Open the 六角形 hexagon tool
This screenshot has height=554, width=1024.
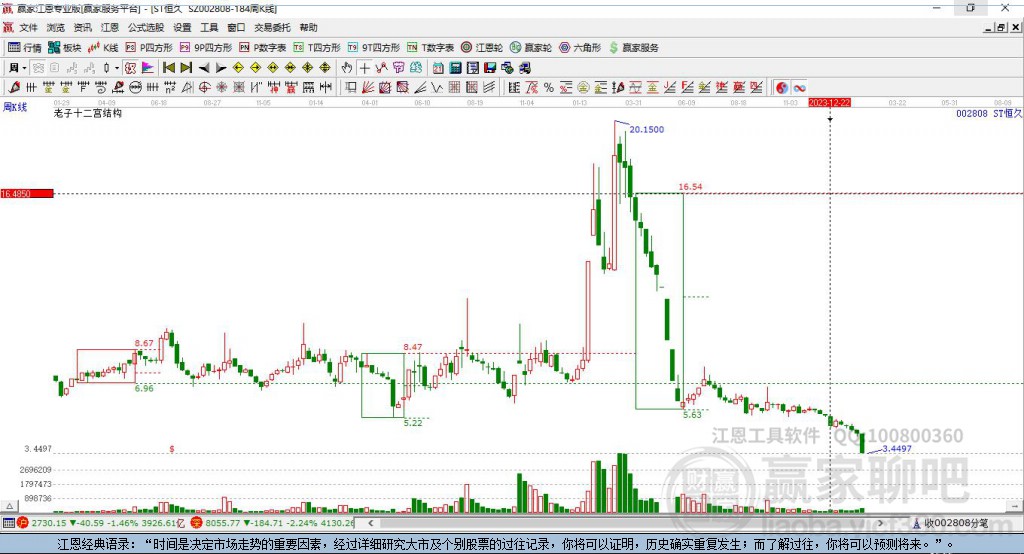point(579,48)
